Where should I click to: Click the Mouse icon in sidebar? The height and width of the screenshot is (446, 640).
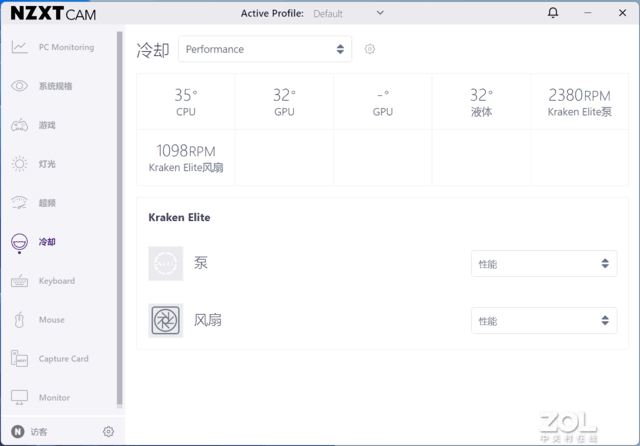click(19, 320)
